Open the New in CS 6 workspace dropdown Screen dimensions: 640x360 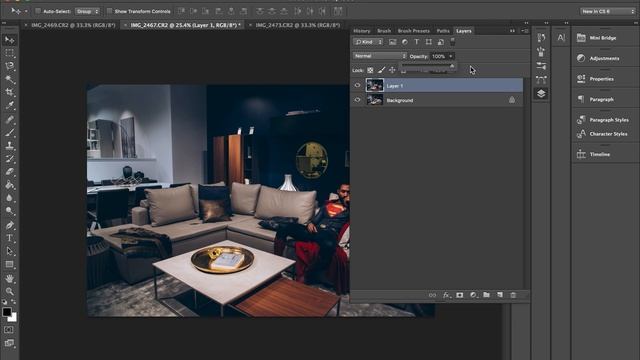pyautogui.click(x=608, y=11)
